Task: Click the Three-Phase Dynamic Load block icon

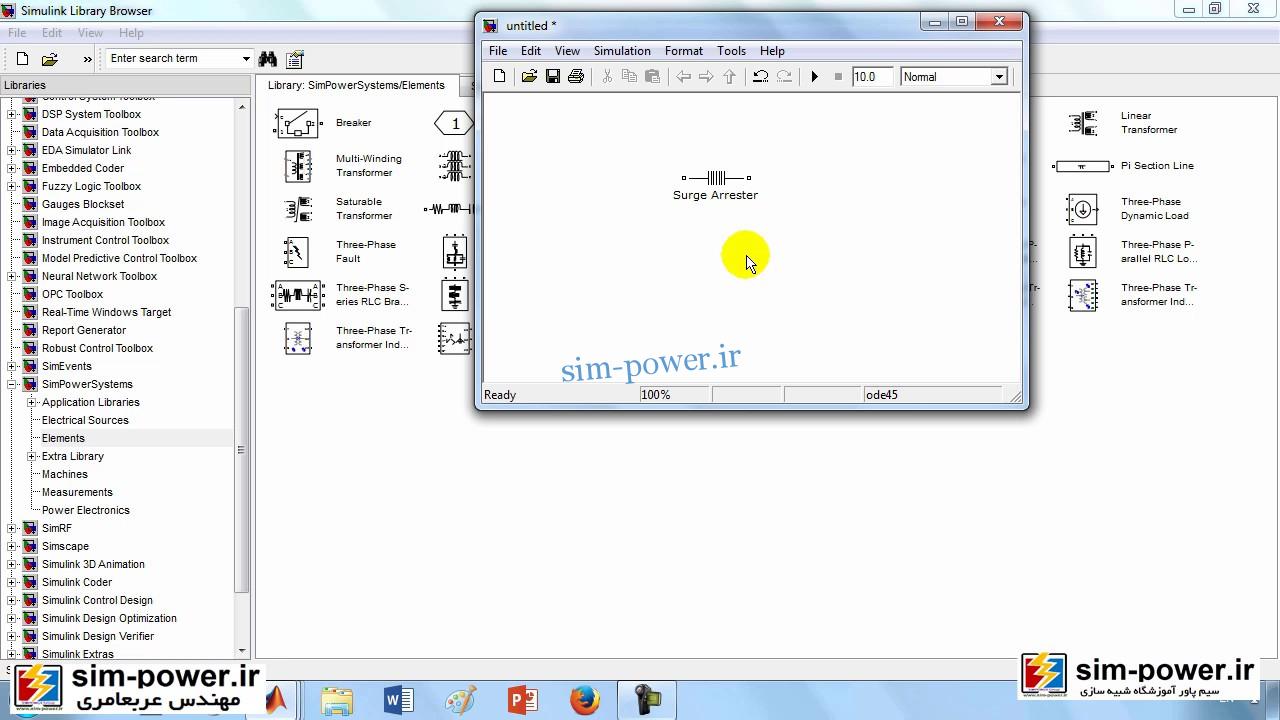Action: [x=1082, y=209]
